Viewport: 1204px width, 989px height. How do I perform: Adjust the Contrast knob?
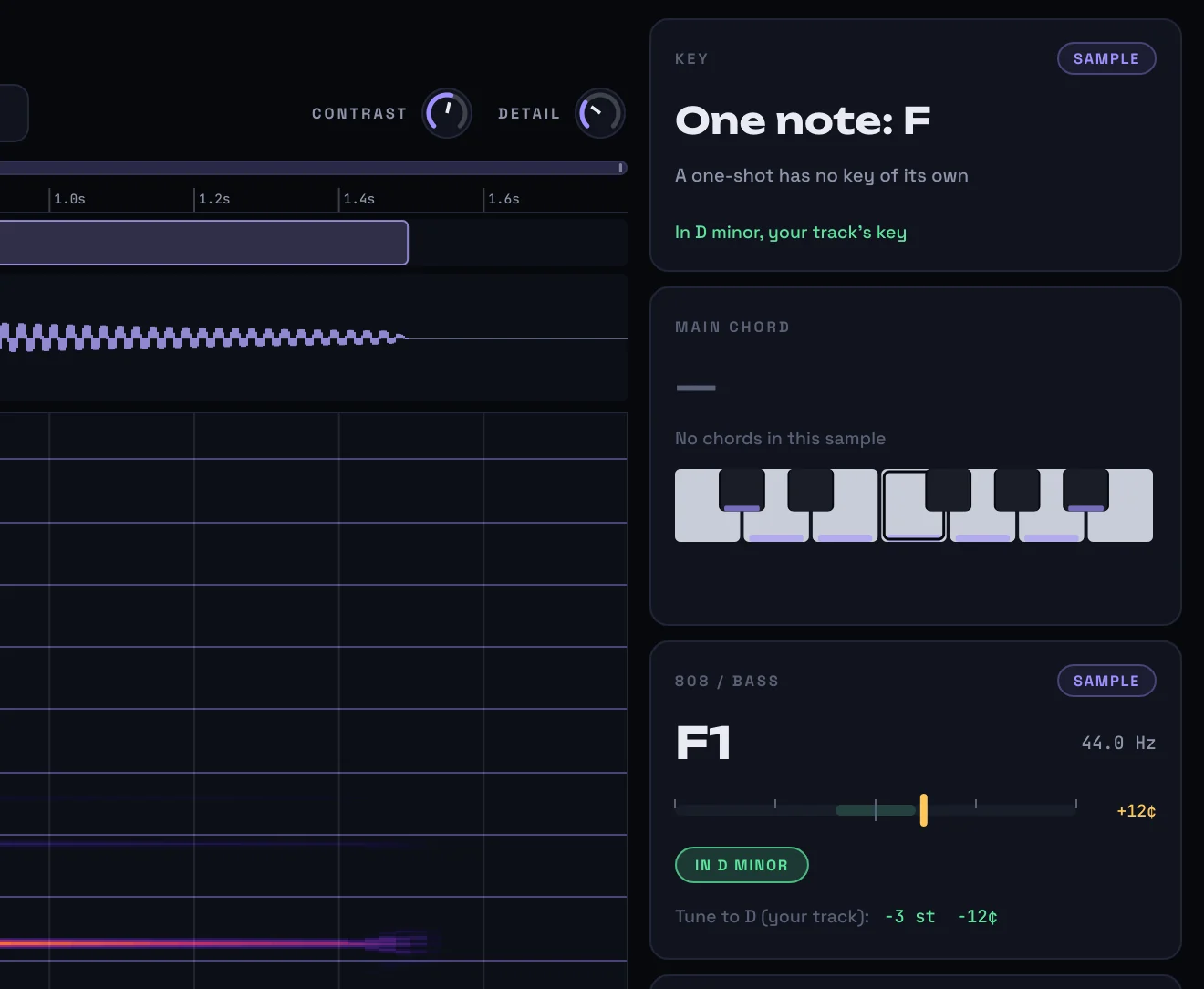(447, 113)
